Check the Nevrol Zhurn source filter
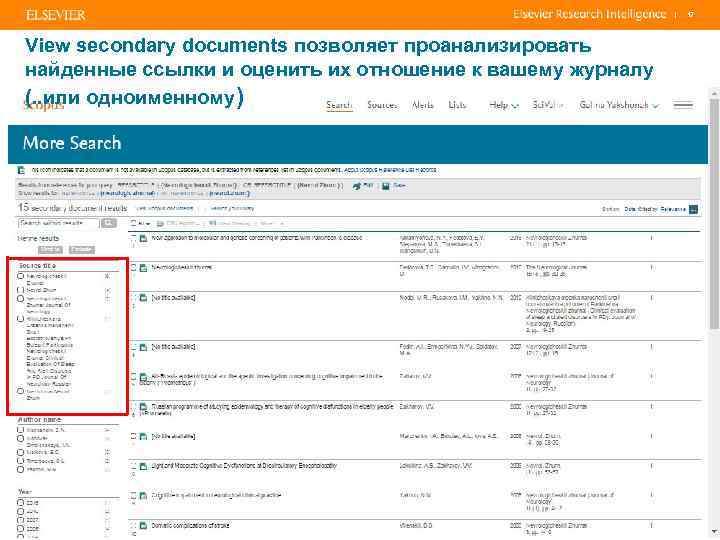This screenshot has width=720, height=540. coord(21,290)
